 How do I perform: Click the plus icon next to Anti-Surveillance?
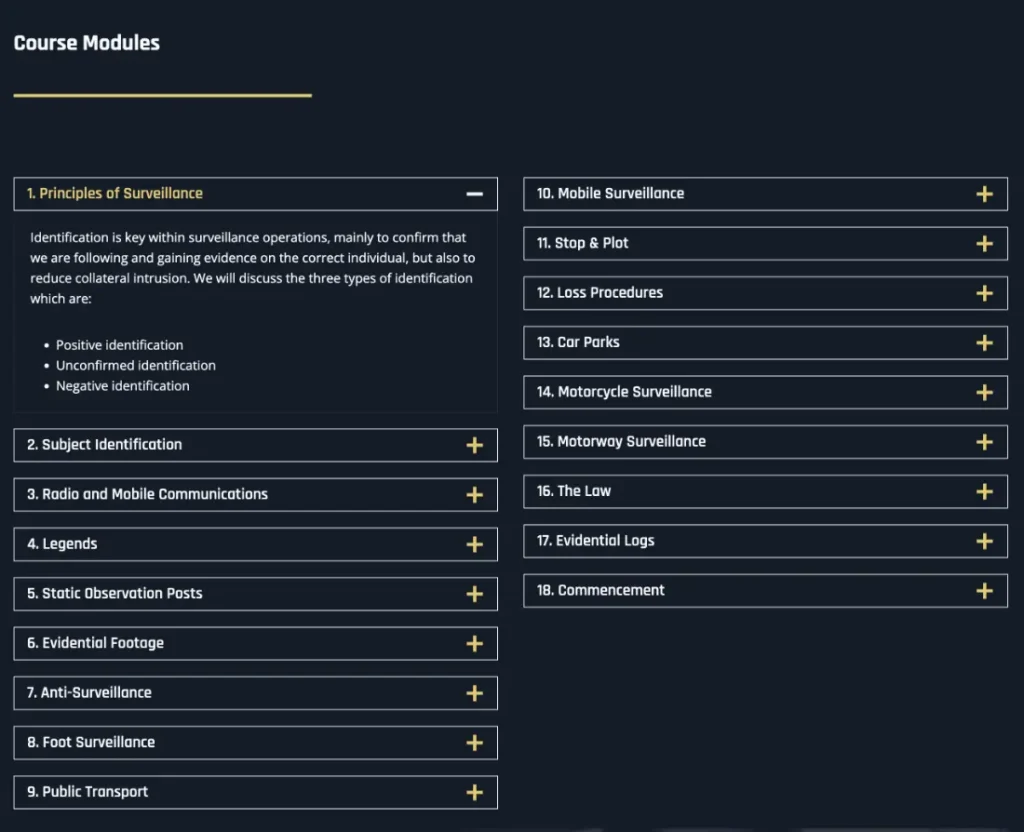pyautogui.click(x=475, y=693)
